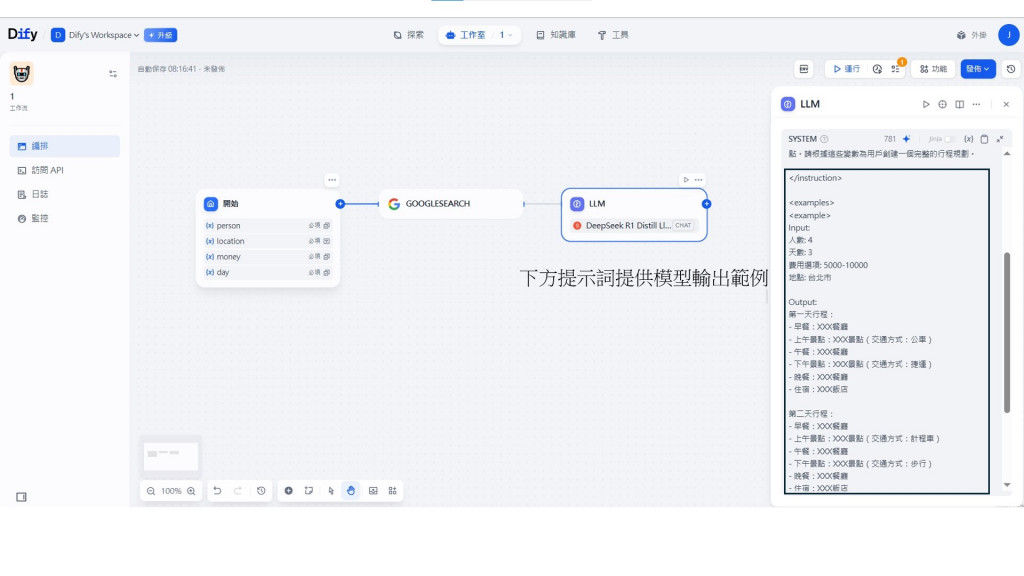Click the location variable row
The height and width of the screenshot is (576, 1024).
[x=268, y=241]
